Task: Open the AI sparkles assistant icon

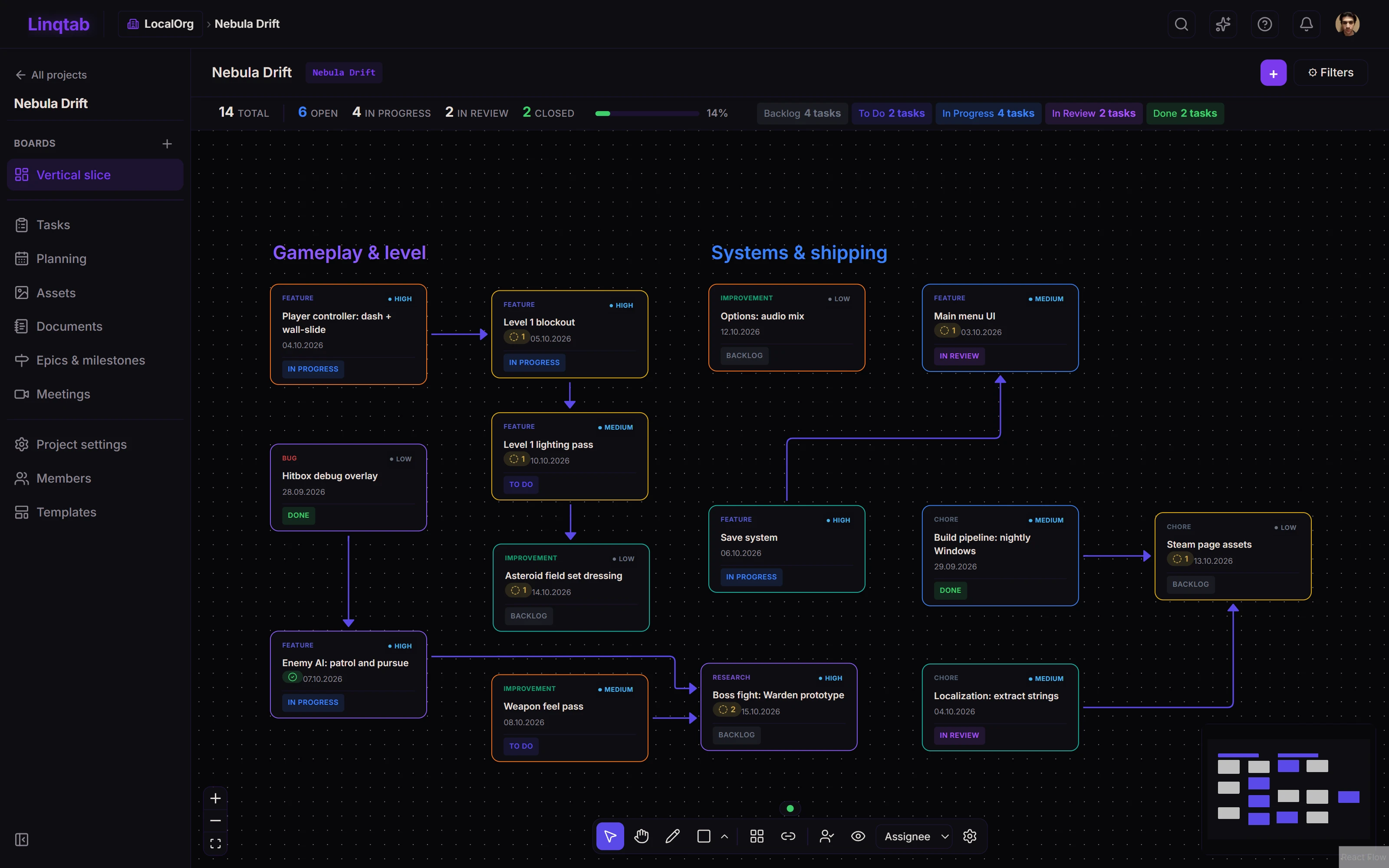Action: pos(1223,24)
